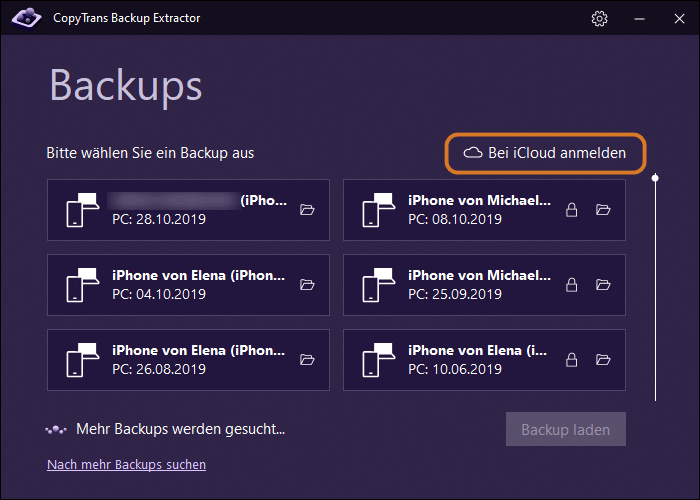Open settings via the gear icon
This screenshot has width=700, height=500.
point(599,18)
